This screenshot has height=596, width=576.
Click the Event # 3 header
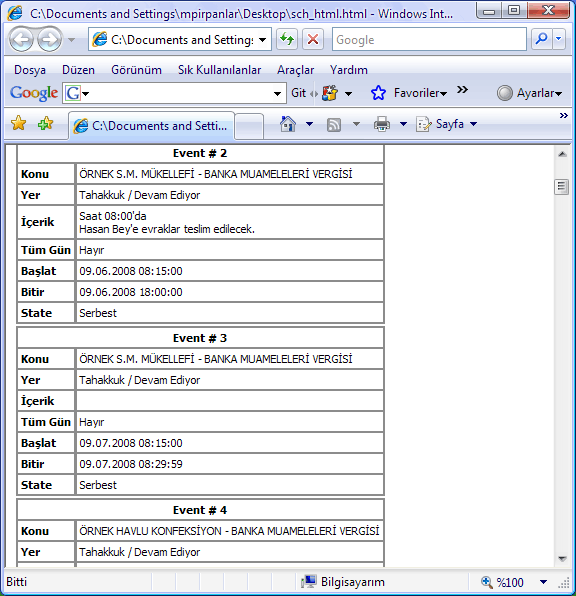200,338
